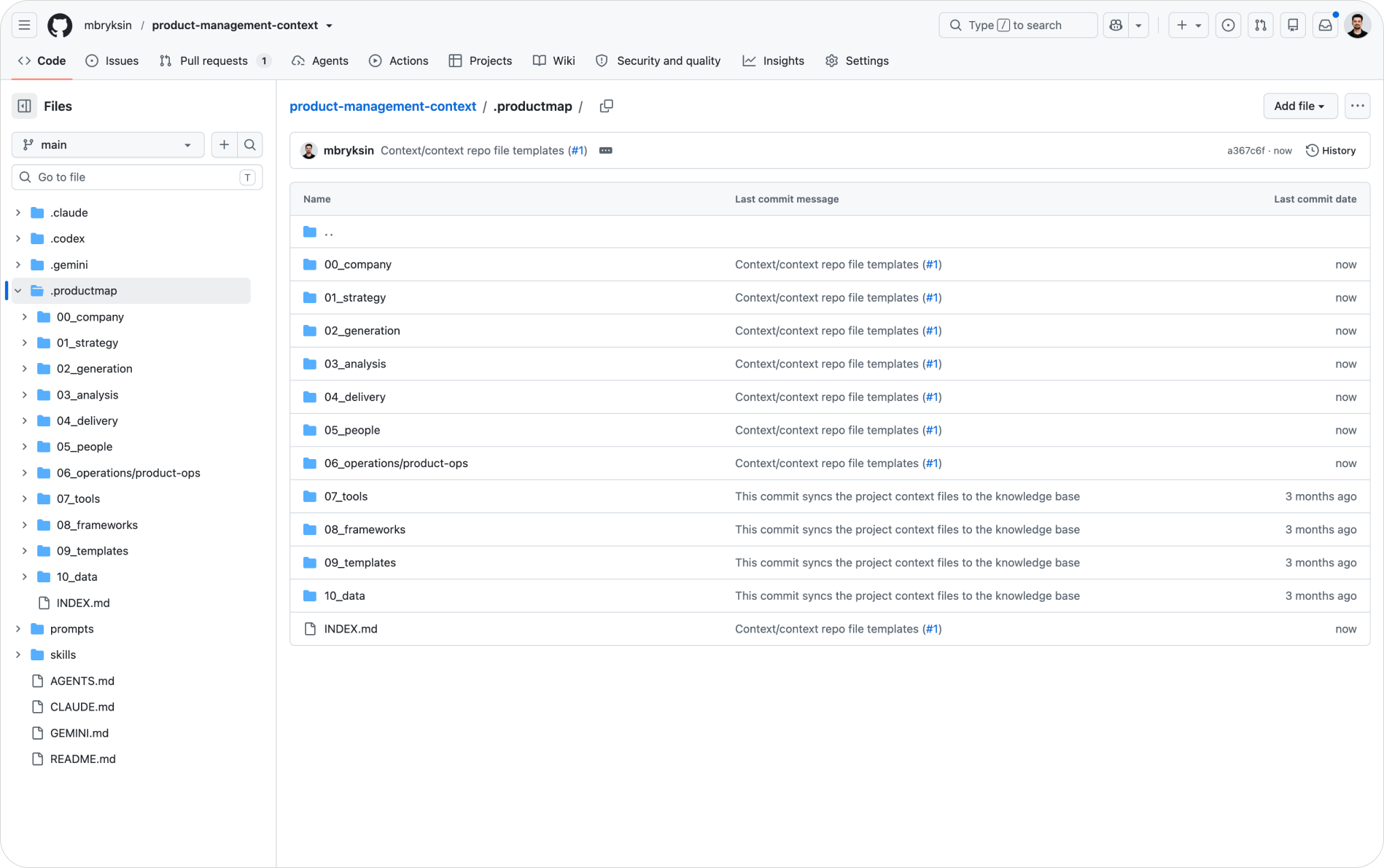This screenshot has width=1384, height=868.
Task: Open the Issues tab
Action: [x=112, y=61]
